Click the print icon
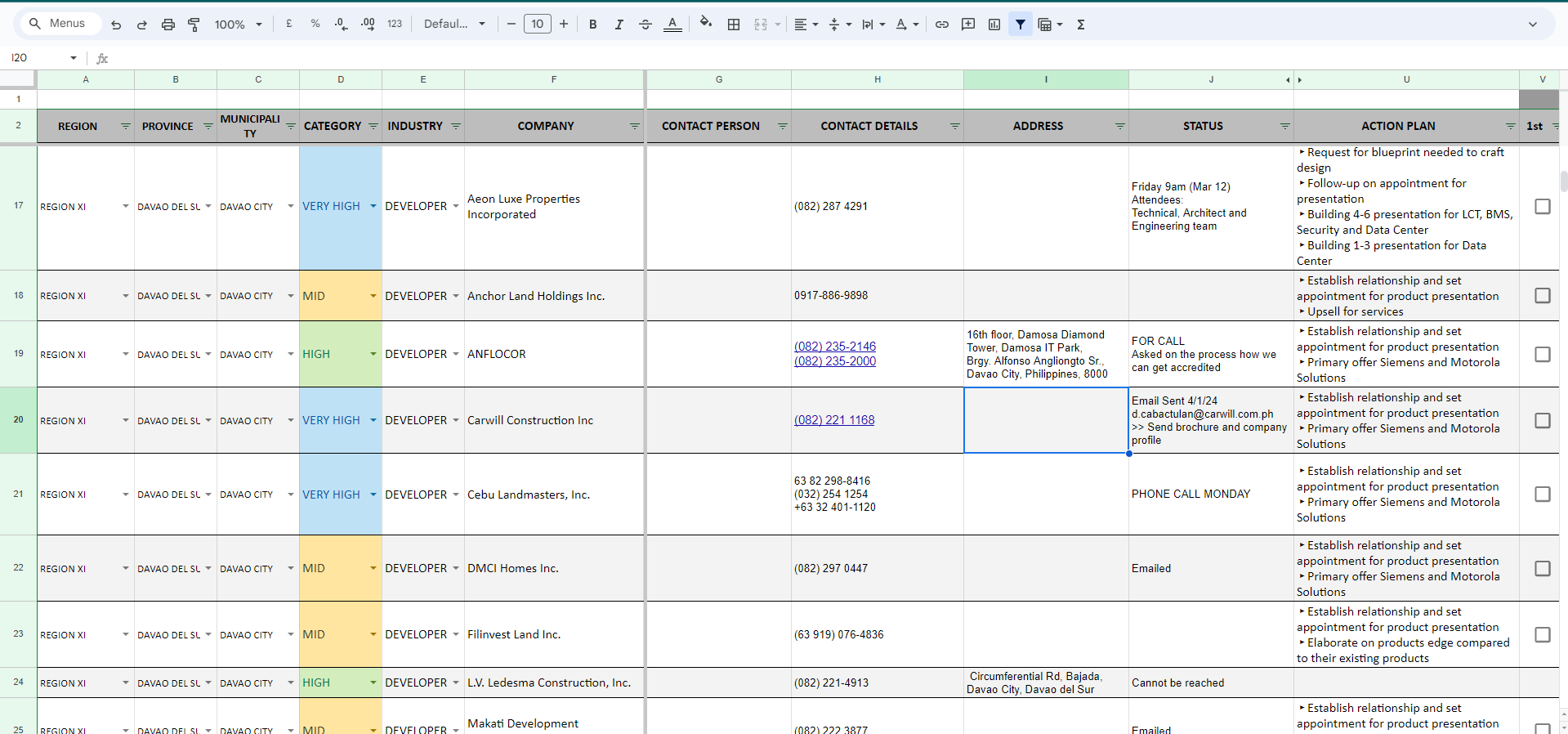 168,25
